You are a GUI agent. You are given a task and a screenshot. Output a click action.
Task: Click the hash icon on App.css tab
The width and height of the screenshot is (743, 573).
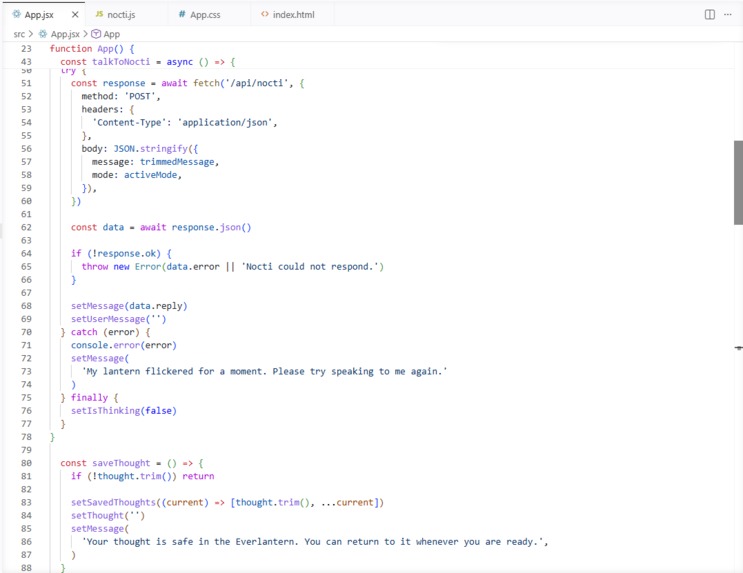182,14
